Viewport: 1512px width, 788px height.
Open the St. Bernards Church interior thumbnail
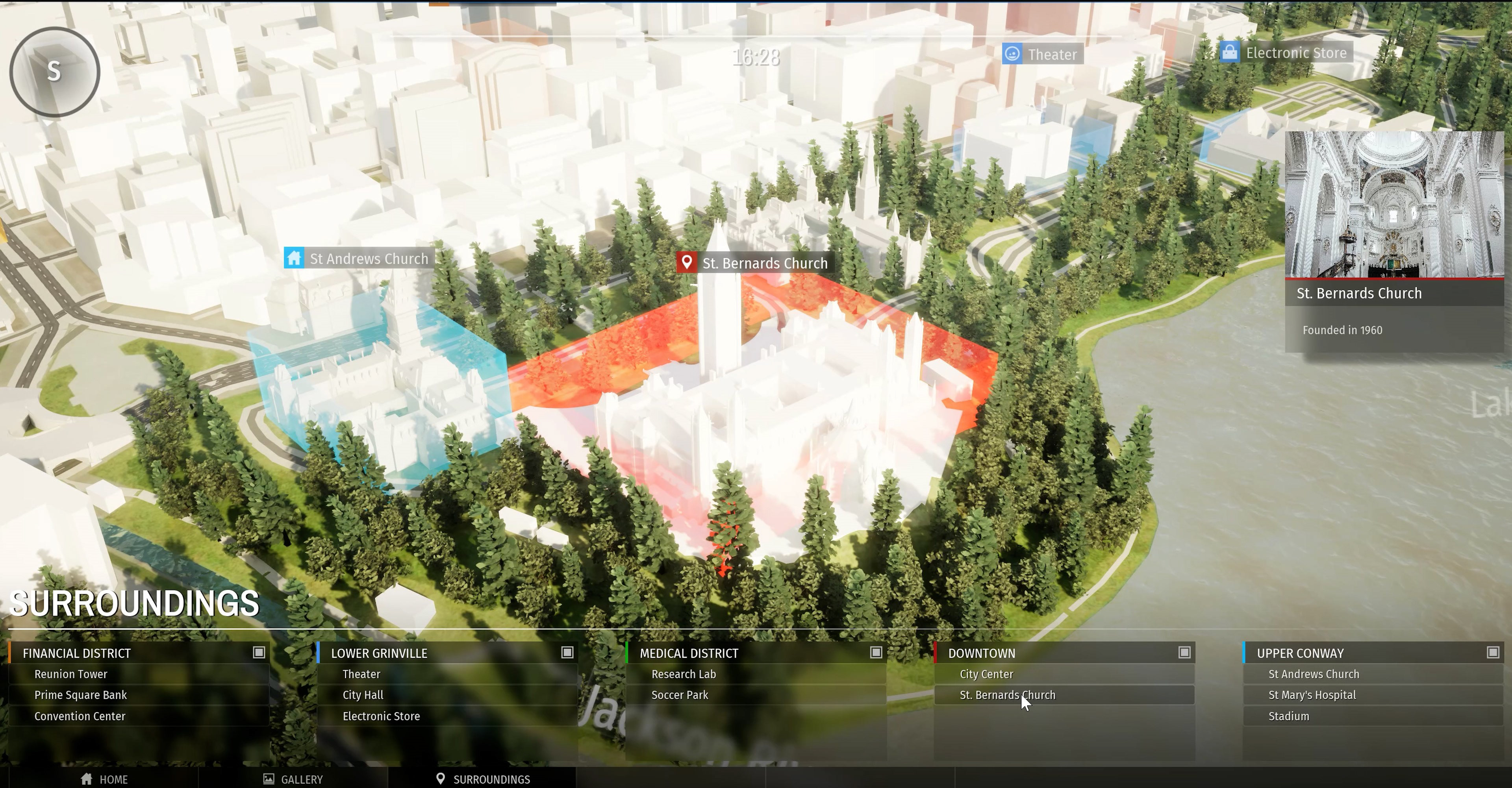(x=1394, y=204)
